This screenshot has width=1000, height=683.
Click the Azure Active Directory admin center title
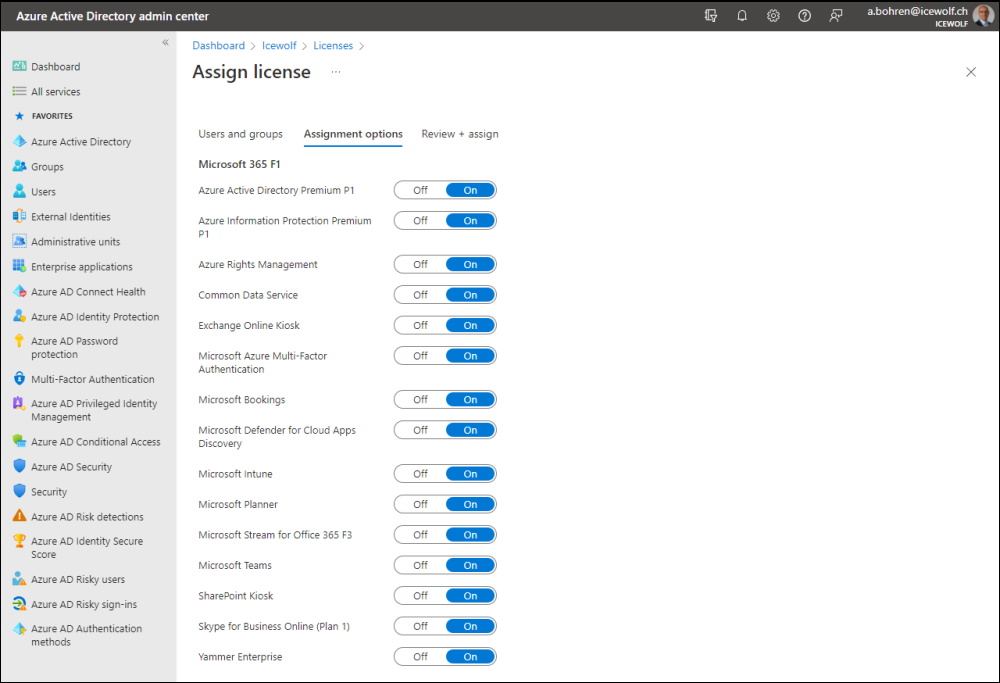pyautogui.click(x=112, y=16)
